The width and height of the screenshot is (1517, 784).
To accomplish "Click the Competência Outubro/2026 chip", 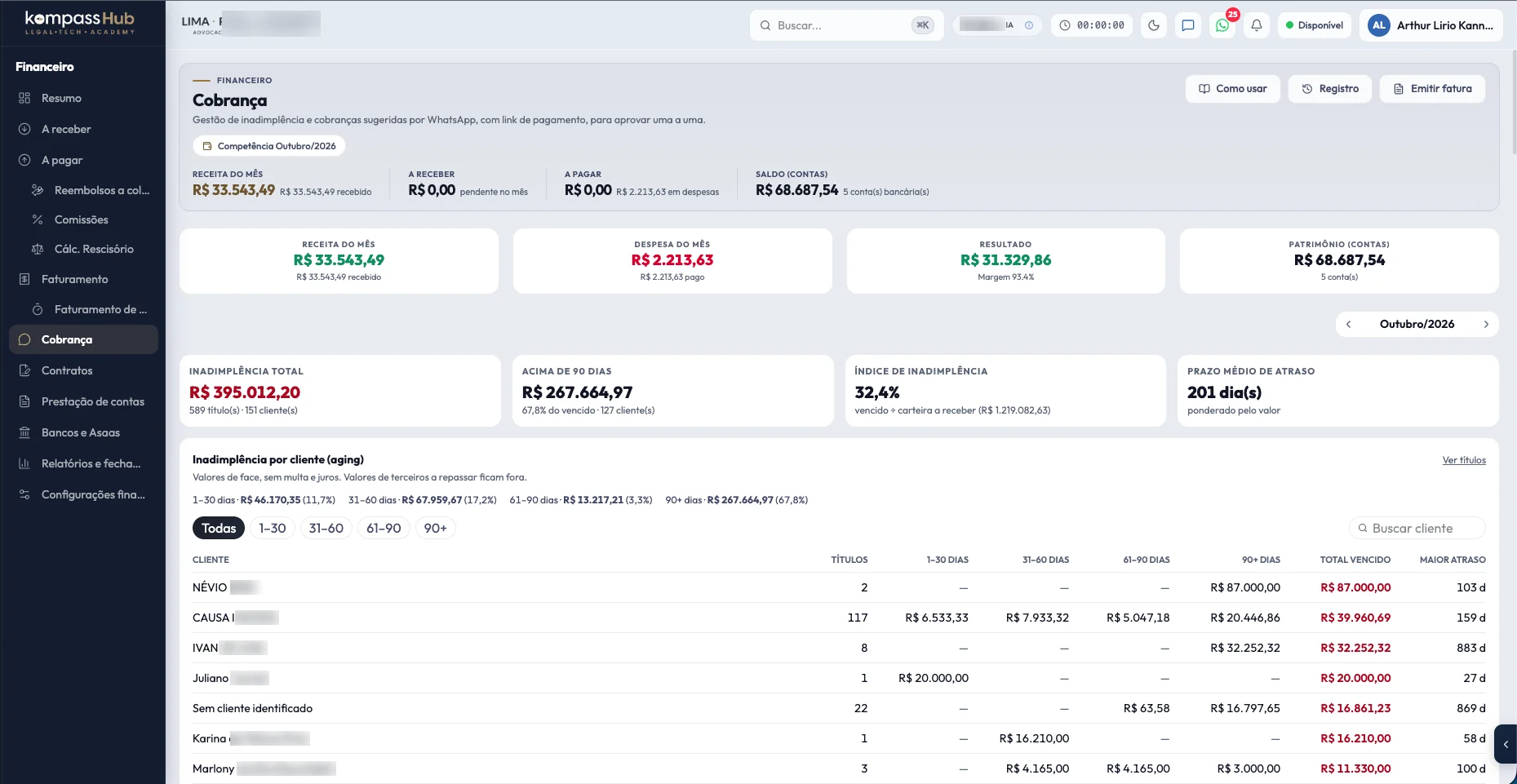I will (x=269, y=146).
